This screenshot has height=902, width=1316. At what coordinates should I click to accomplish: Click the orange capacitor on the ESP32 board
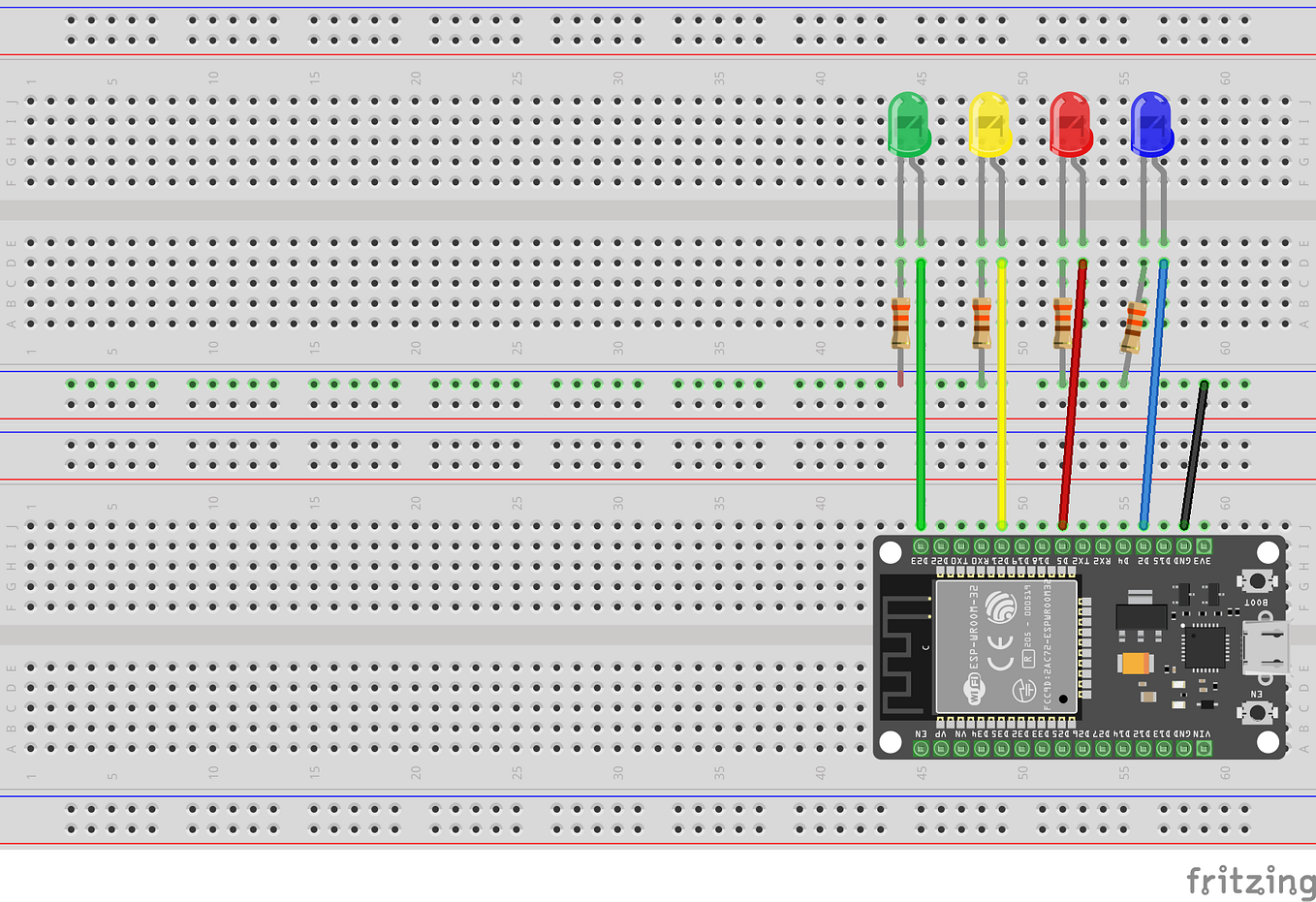coord(1136,662)
